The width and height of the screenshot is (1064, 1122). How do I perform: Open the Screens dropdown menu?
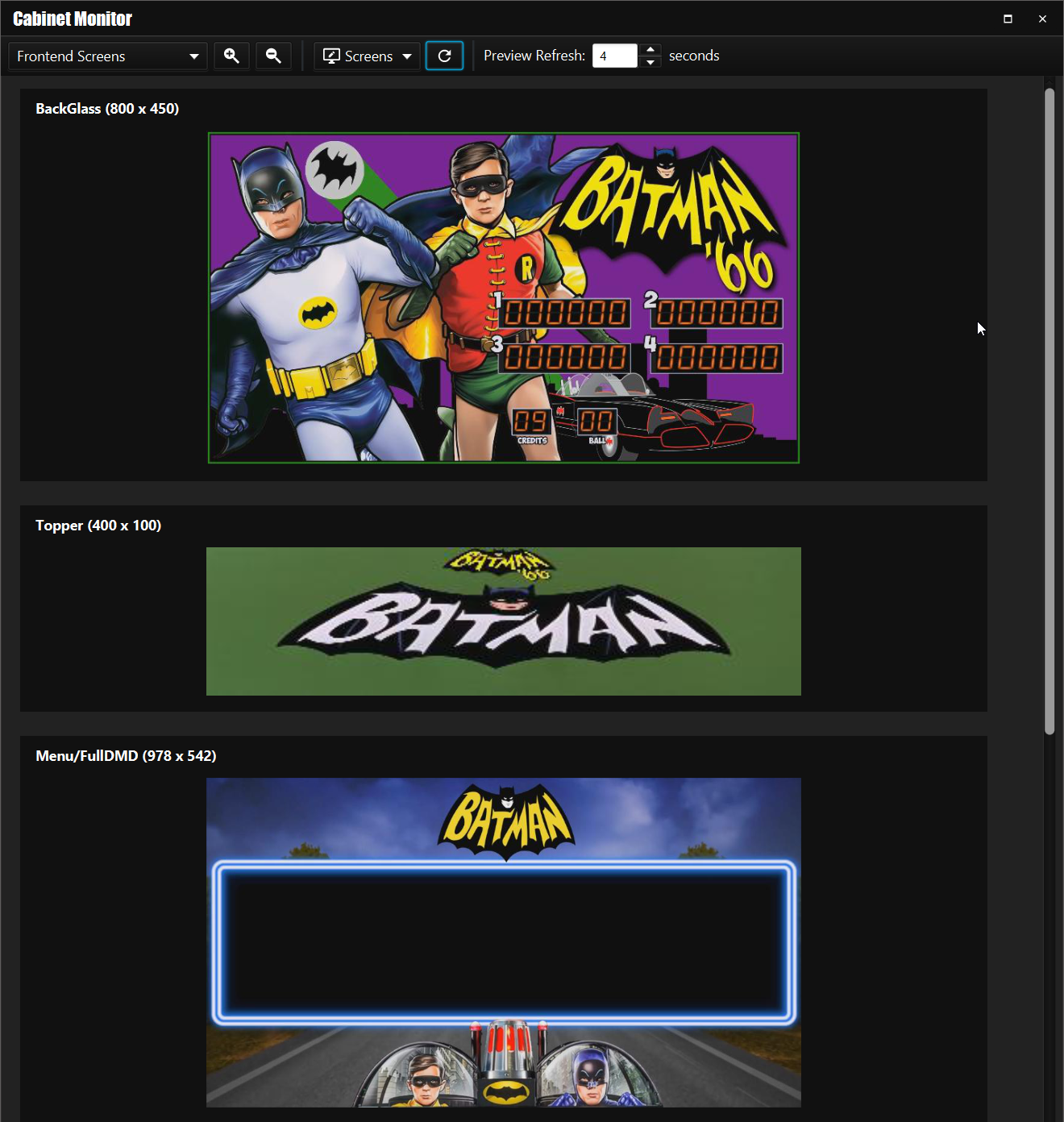point(367,56)
